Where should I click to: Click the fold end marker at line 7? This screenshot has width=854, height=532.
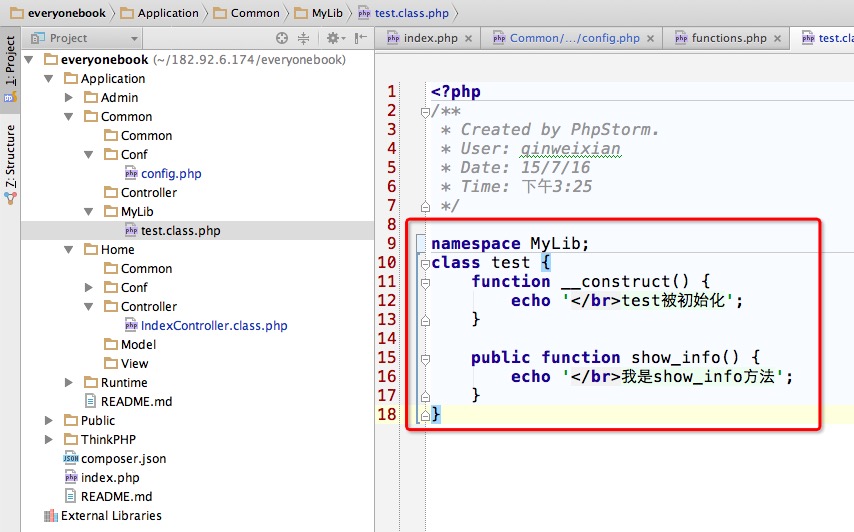click(425, 206)
